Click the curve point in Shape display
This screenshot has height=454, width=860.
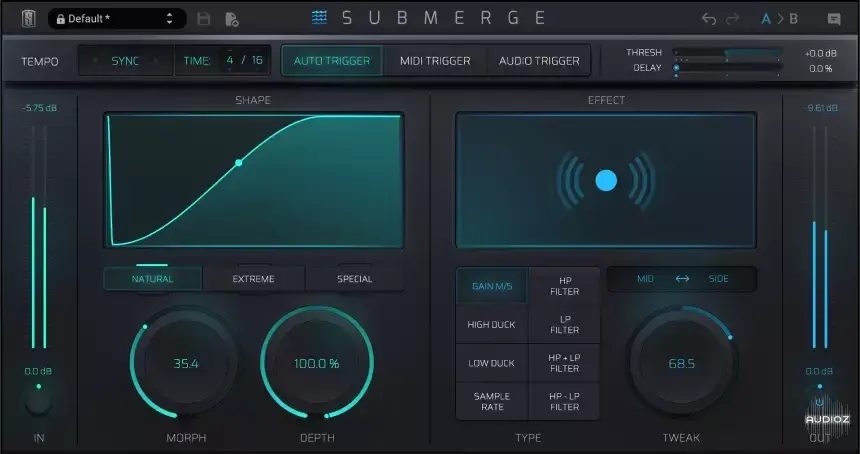click(x=238, y=162)
